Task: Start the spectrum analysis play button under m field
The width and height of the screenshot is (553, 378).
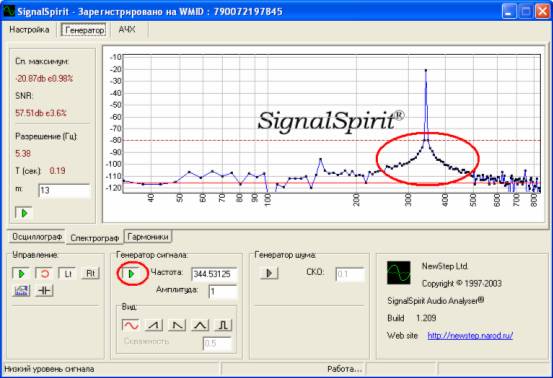Action: [23, 213]
